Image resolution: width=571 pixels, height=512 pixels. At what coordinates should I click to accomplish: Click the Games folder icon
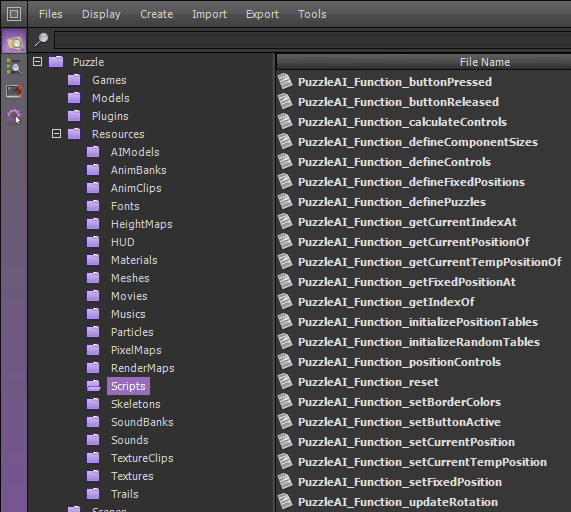(x=74, y=80)
